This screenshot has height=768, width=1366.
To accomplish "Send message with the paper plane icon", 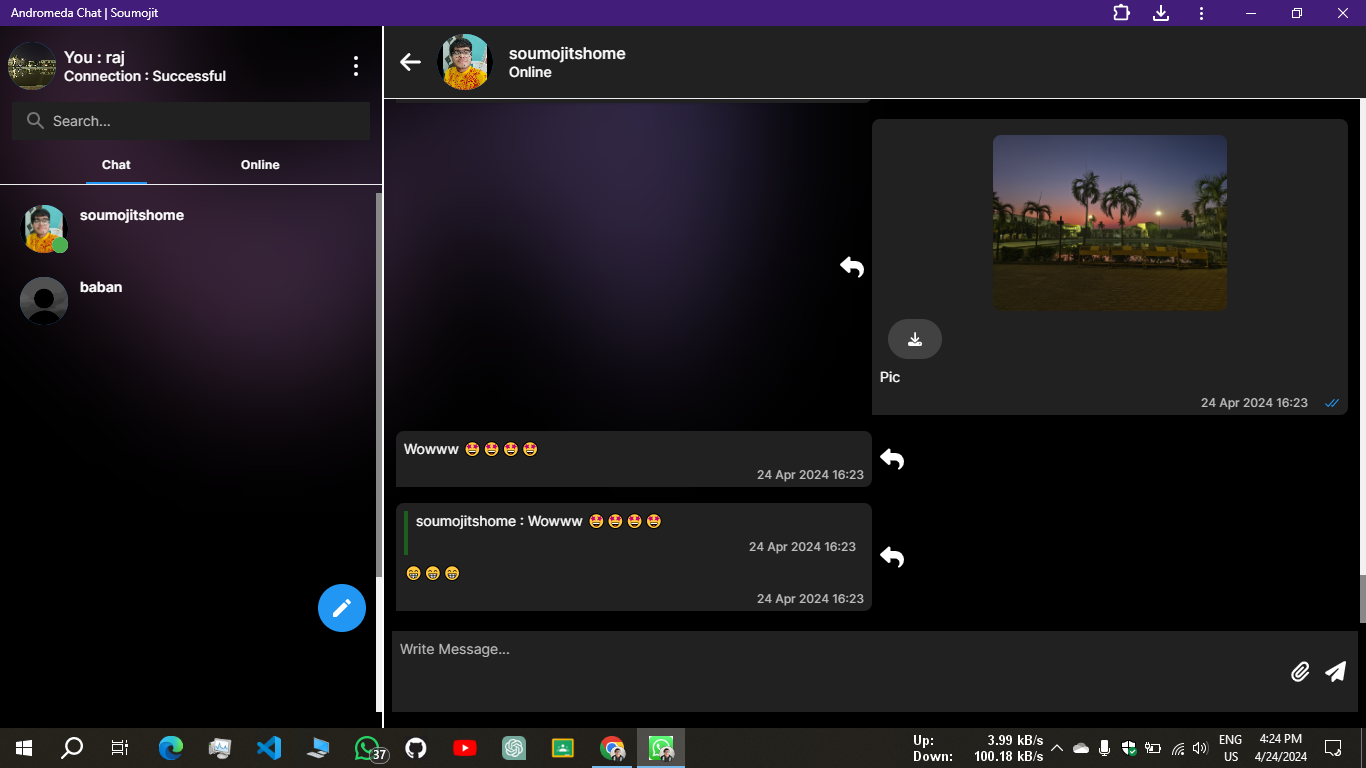I will (1336, 671).
